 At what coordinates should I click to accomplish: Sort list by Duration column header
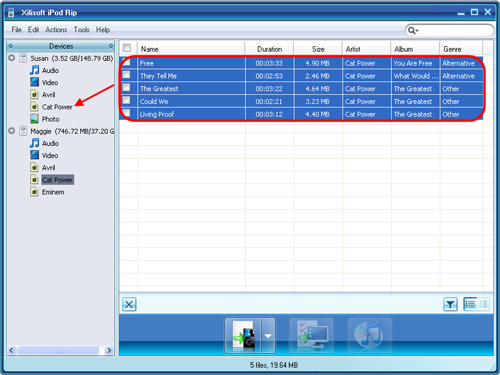tap(269, 49)
